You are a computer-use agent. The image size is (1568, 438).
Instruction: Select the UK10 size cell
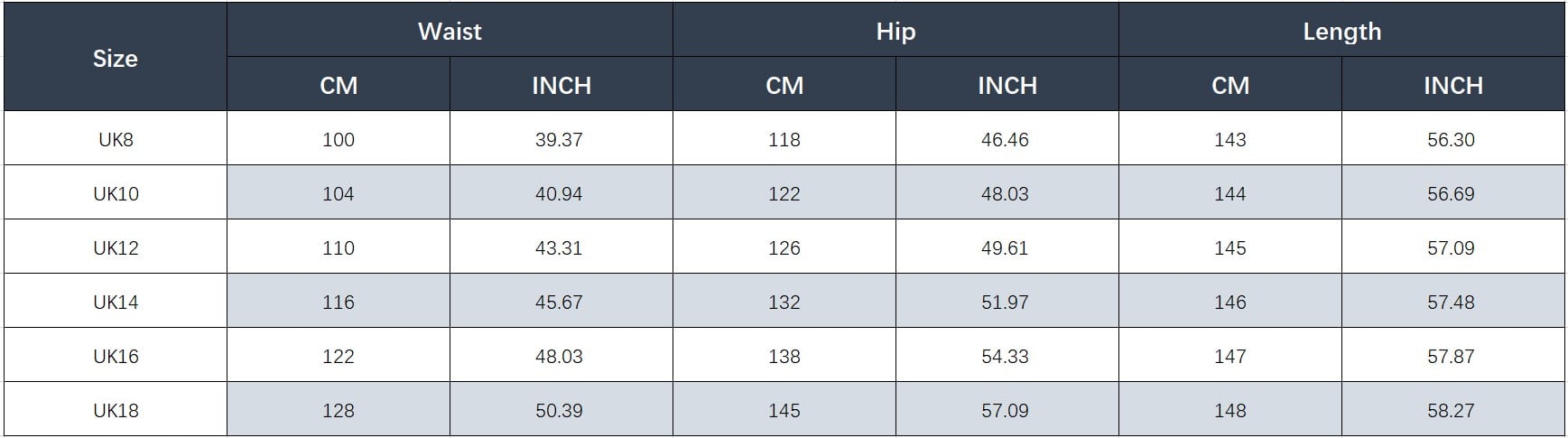116,194
